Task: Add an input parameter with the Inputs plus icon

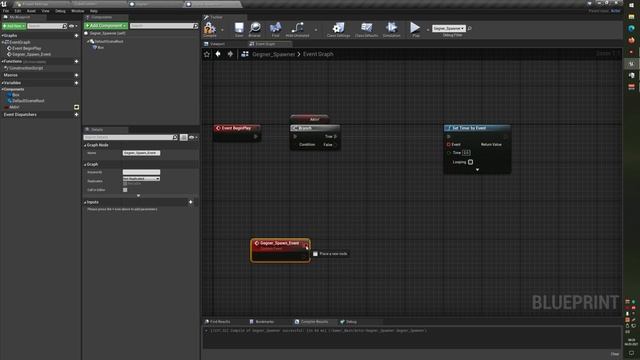Action: pos(191,202)
